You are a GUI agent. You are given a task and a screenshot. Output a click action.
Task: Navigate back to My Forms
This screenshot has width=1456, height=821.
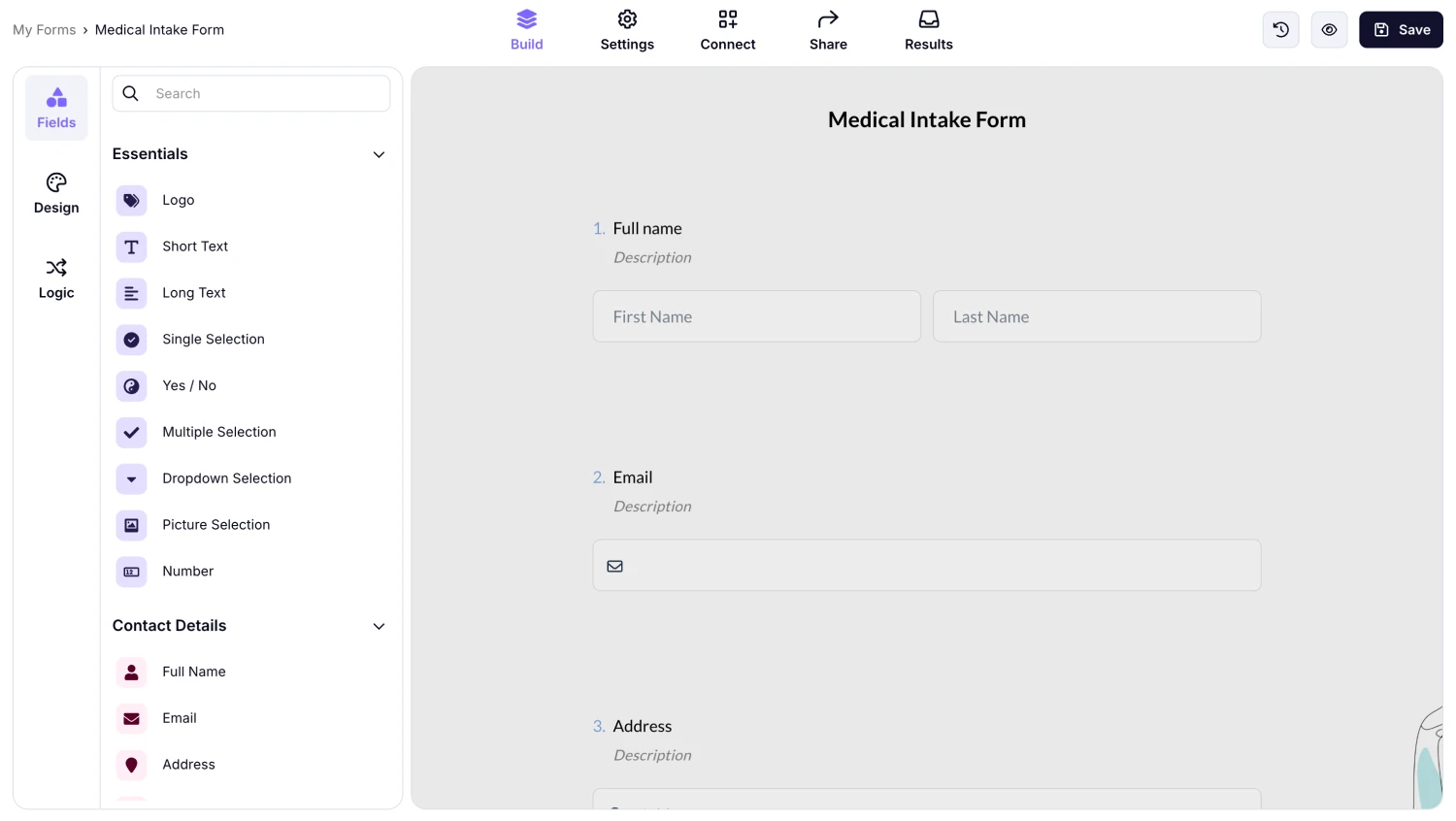44,29
